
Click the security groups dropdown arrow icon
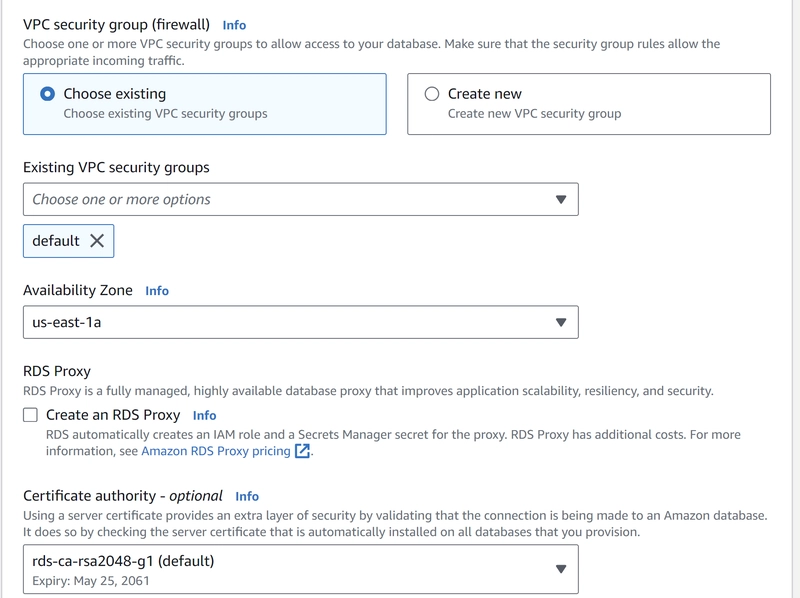(561, 200)
